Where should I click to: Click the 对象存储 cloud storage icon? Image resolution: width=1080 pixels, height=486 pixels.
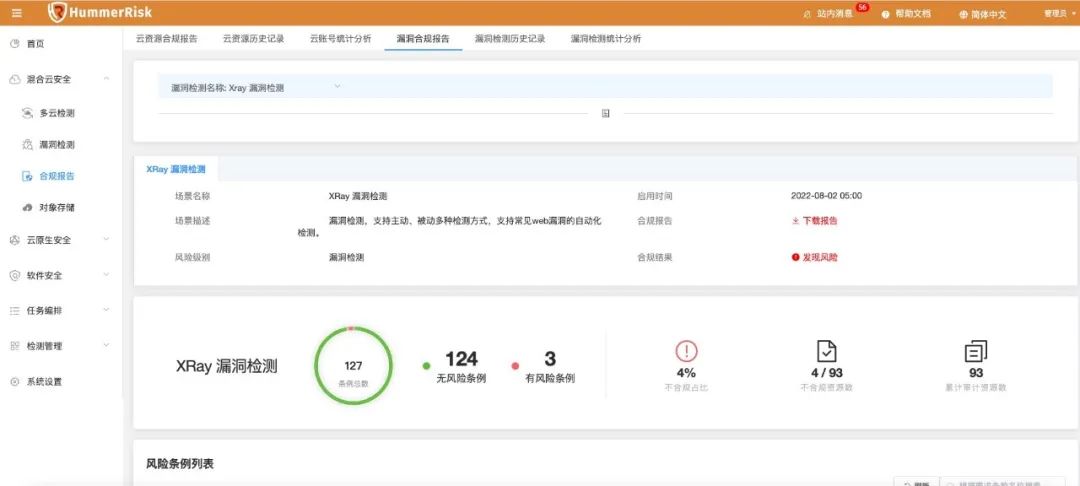point(28,207)
